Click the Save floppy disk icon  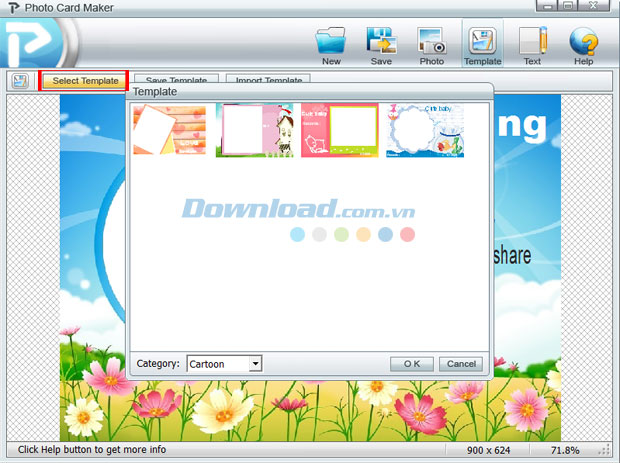(x=380, y=42)
